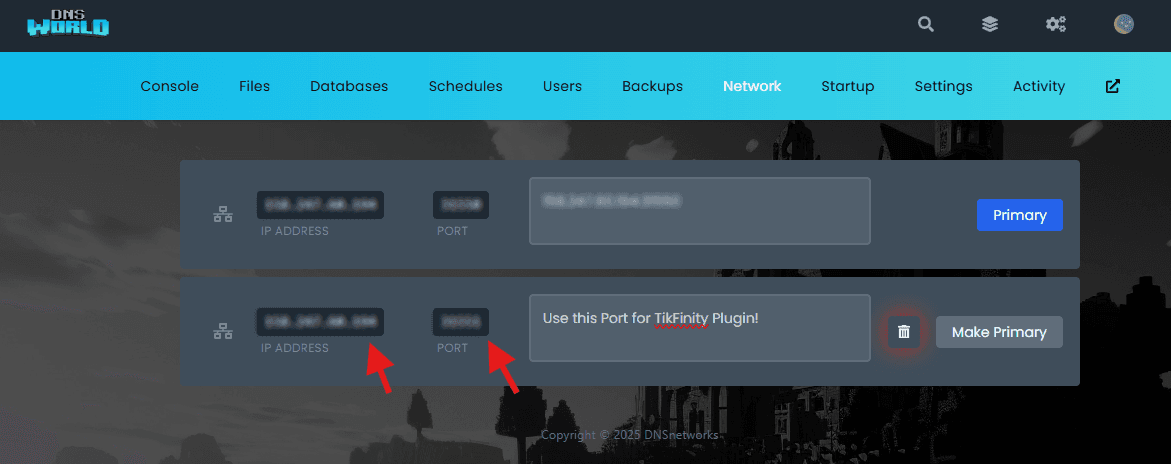Copy the second row's blurred IP address
This screenshot has height=464, width=1171.
point(320,321)
